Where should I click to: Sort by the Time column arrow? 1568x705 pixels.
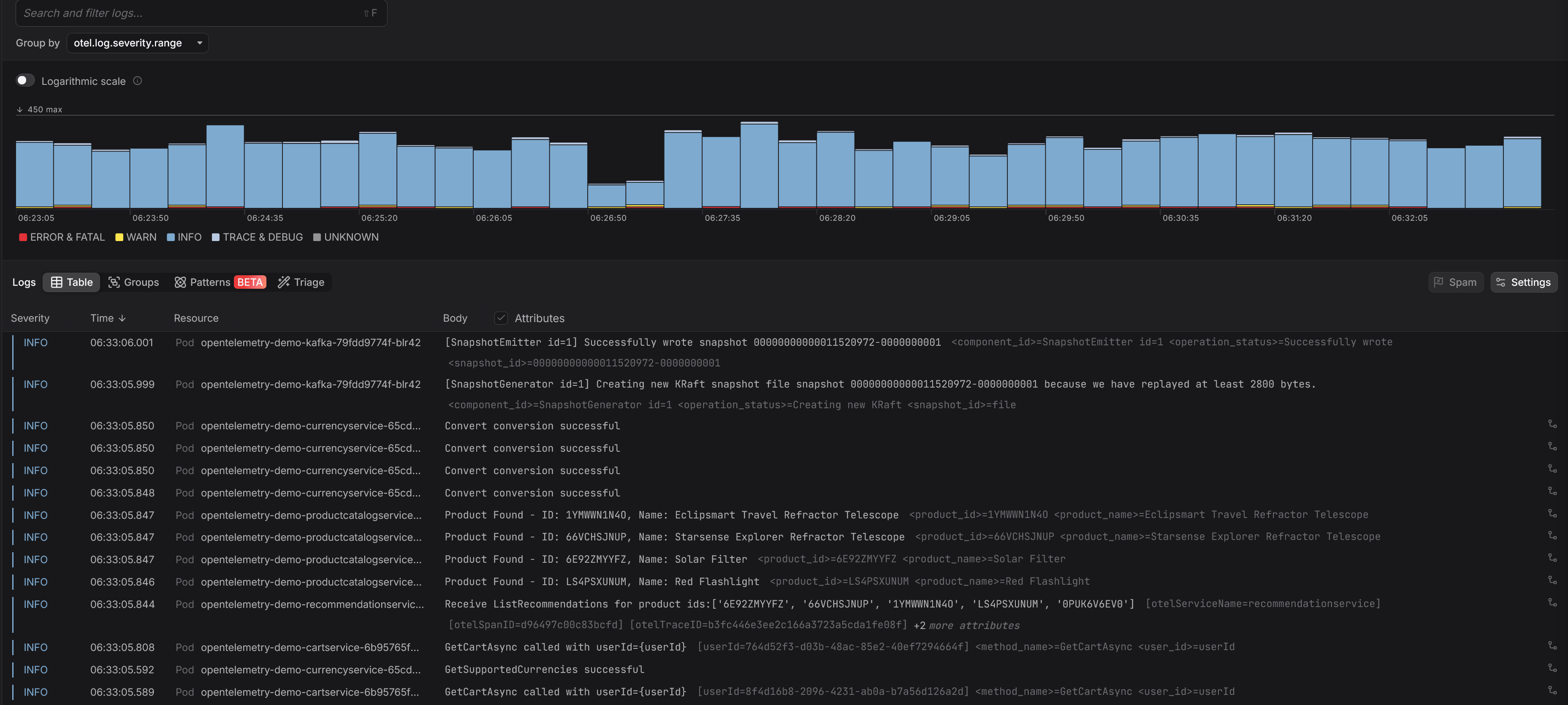click(122, 318)
